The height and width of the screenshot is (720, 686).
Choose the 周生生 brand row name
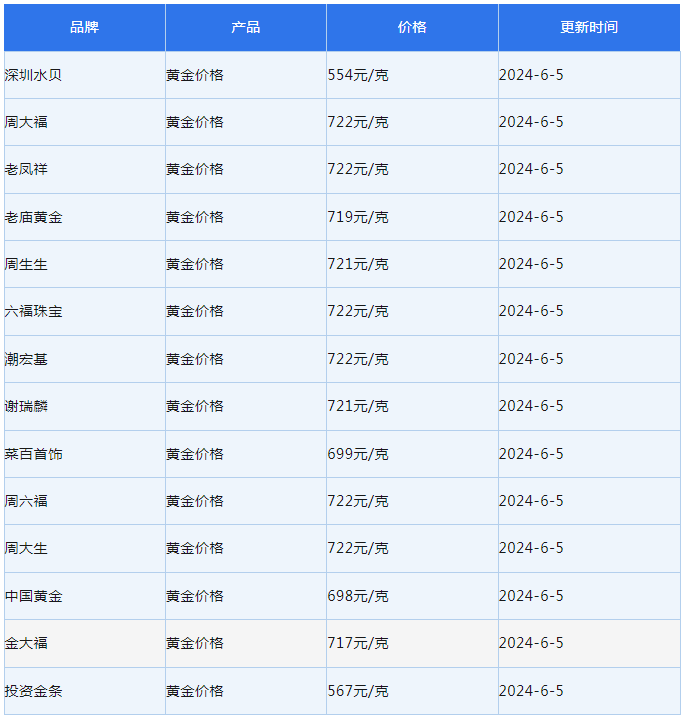coord(26,264)
